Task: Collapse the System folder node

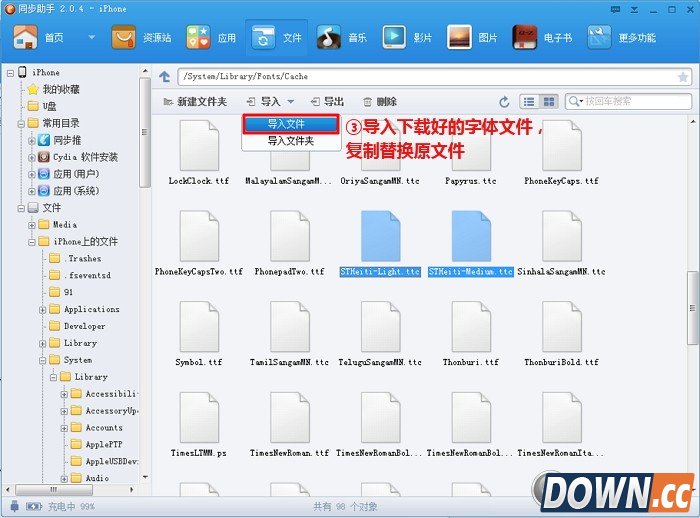Action: click(x=42, y=360)
